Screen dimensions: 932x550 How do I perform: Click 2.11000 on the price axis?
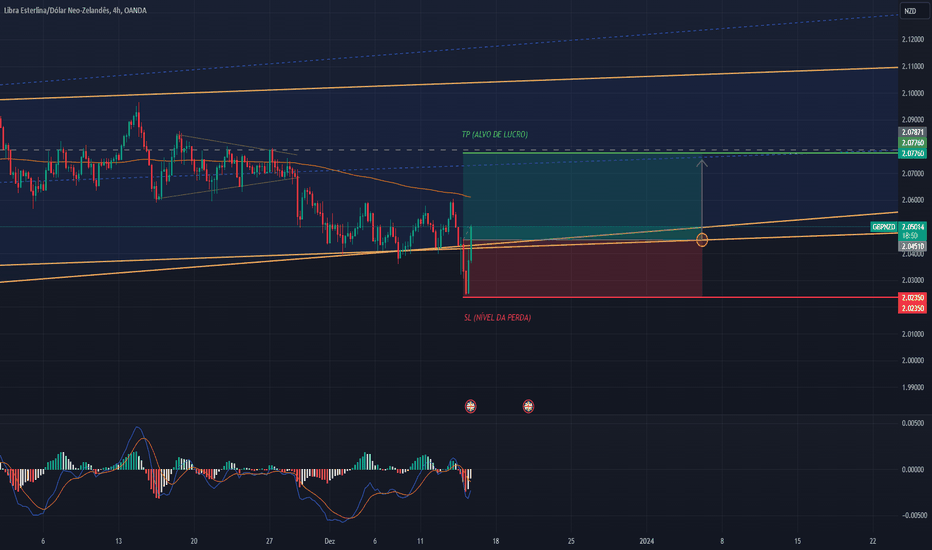click(x=913, y=66)
